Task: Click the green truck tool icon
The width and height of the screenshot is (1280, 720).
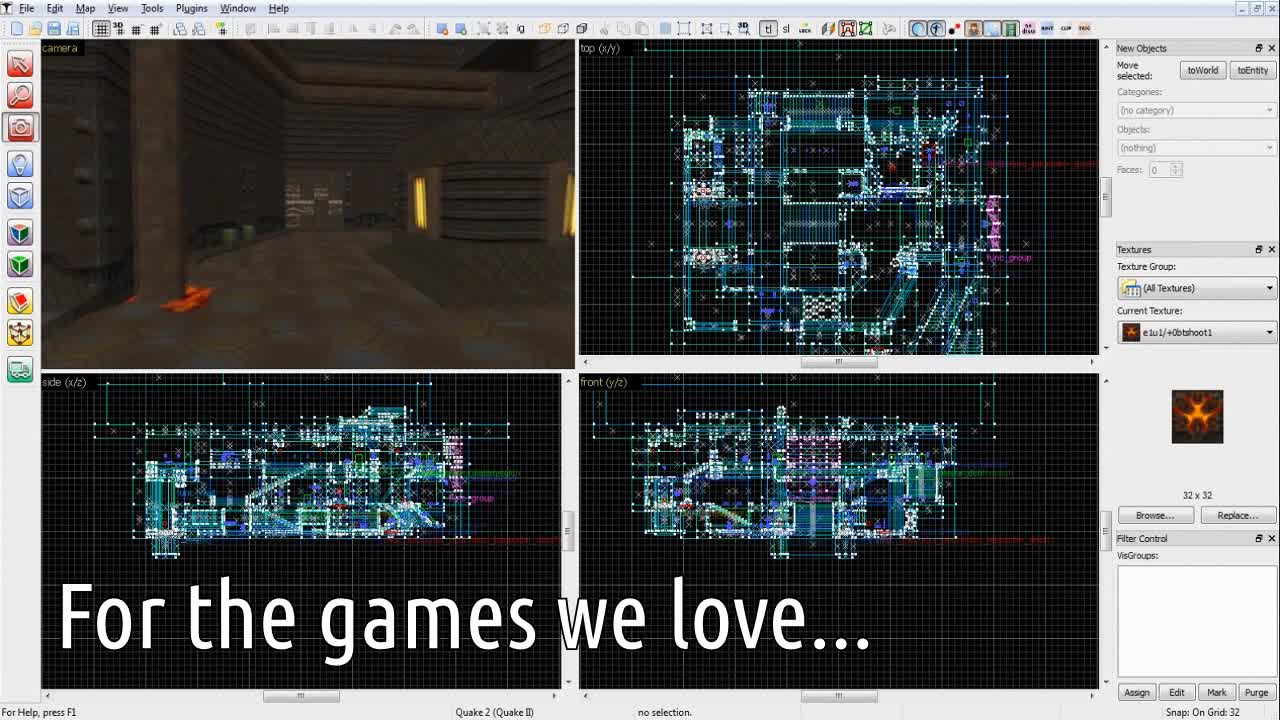Action: (x=20, y=369)
